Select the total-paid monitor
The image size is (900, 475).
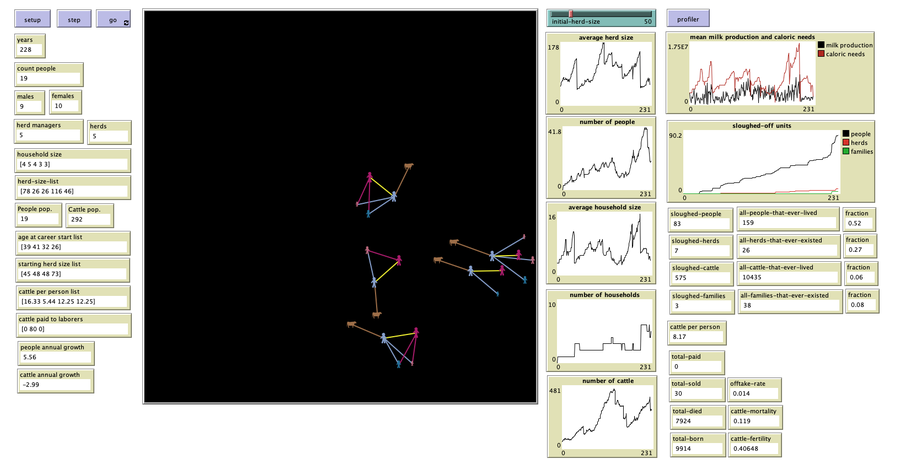pos(697,363)
